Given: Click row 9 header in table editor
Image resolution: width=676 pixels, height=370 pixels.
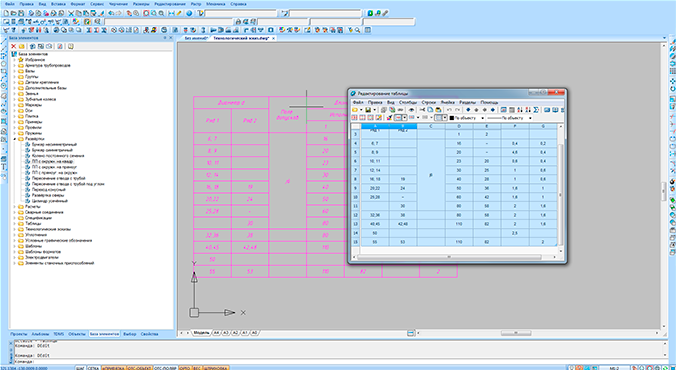Looking at the screenshot, I should point(356,188).
